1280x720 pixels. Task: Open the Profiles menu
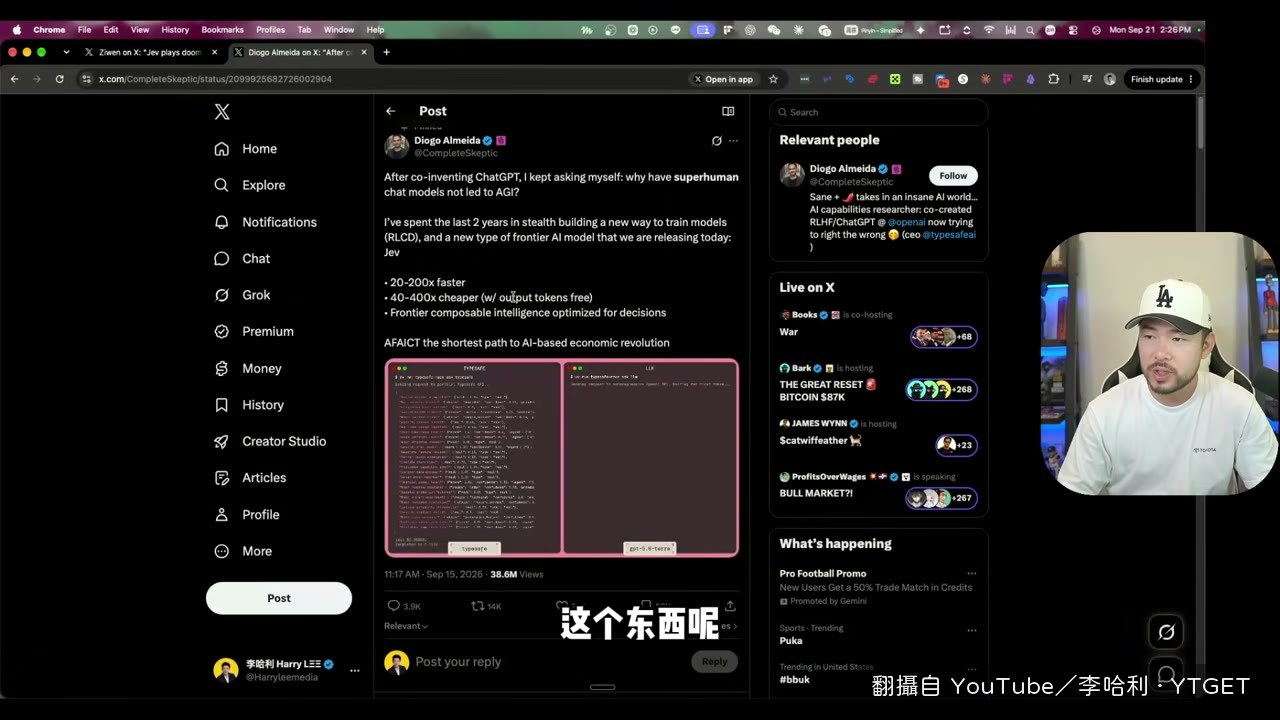coord(270,30)
